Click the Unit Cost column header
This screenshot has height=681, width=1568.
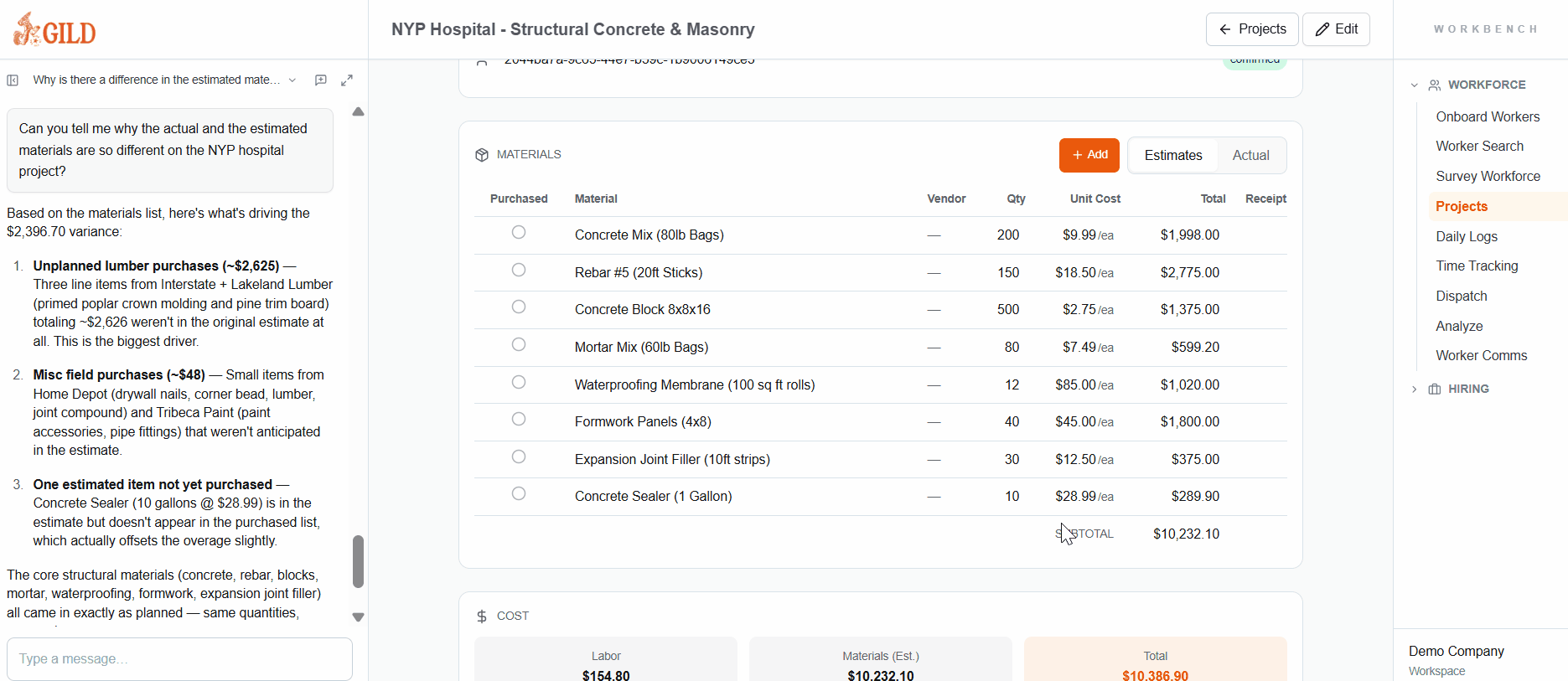coord(1094,199)
